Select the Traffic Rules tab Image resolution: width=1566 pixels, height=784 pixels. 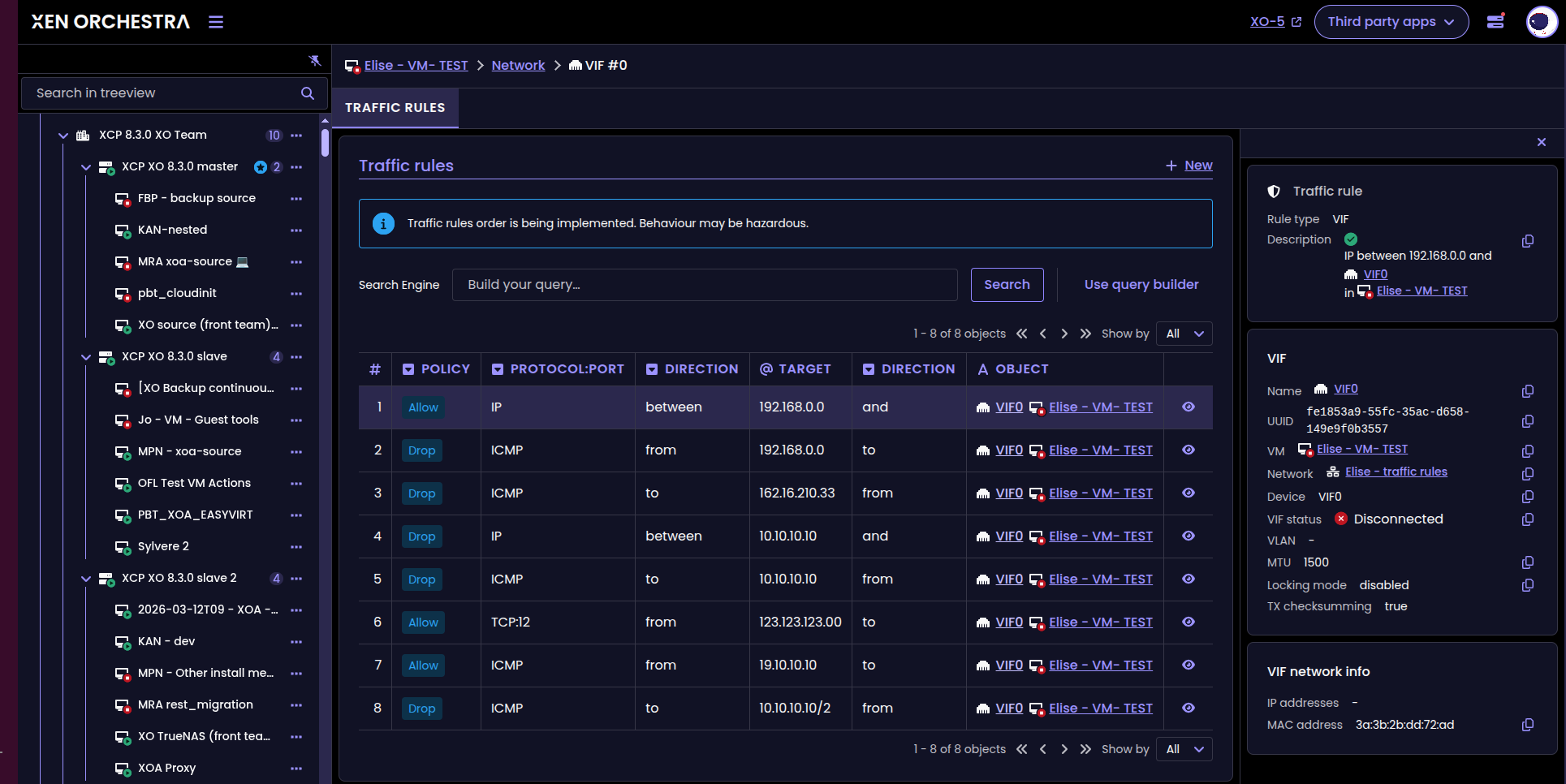[395, 108]
